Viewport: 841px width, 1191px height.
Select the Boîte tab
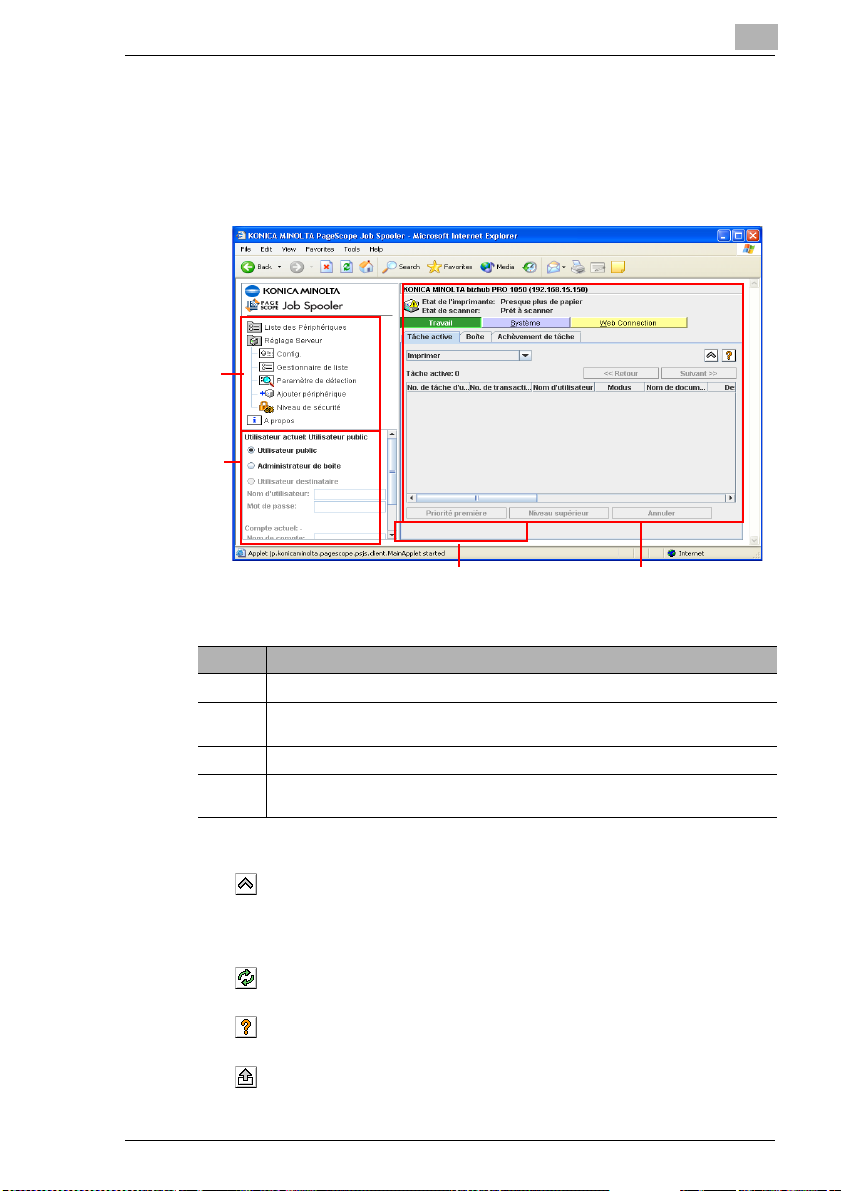pos(475,336)
